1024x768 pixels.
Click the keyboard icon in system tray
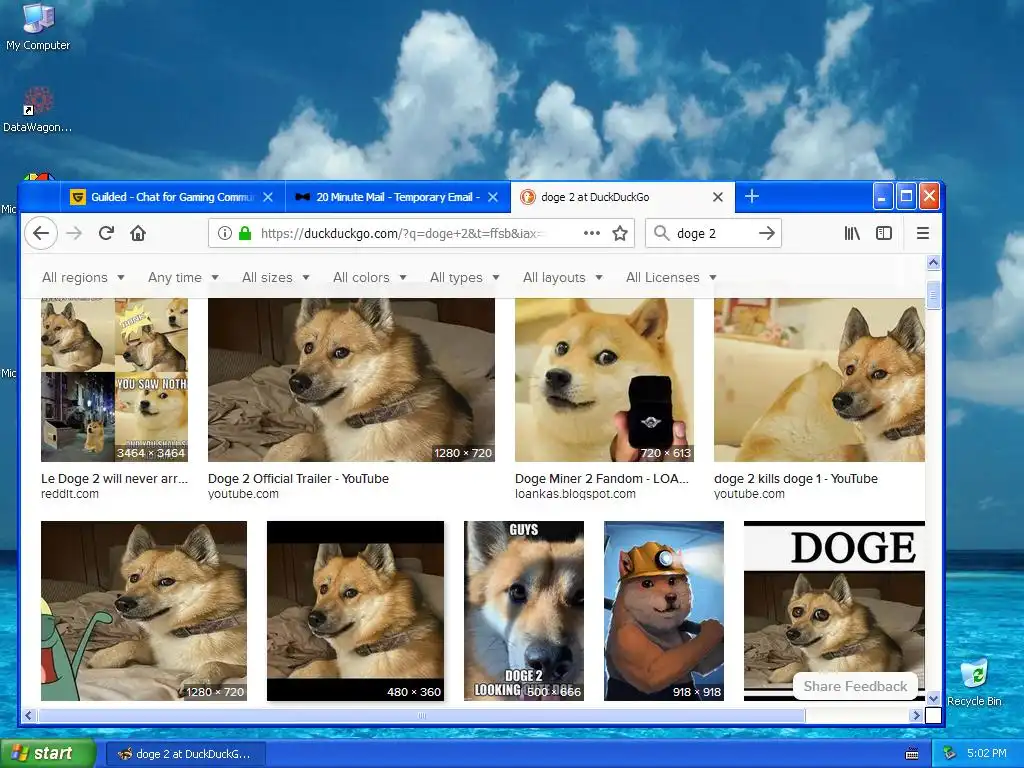(912, 754)
